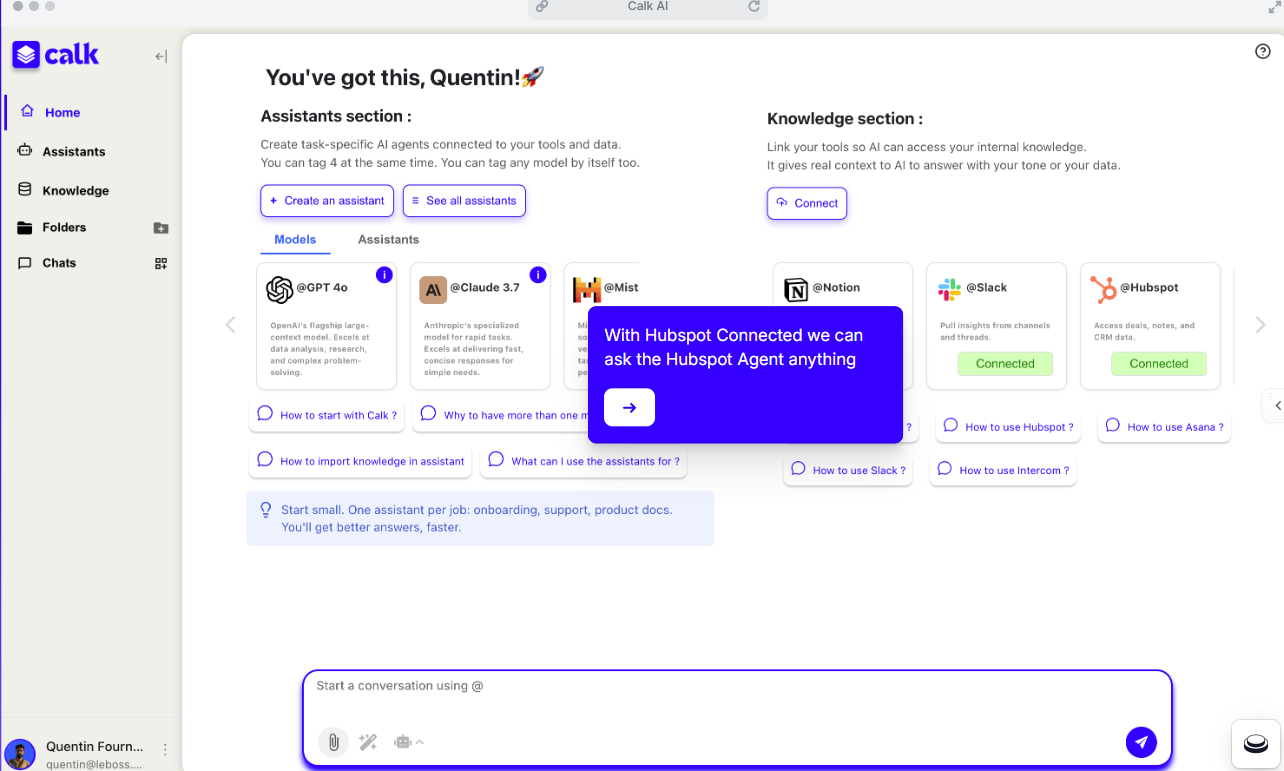The width and height of the screenshot is (1284, 771).
Task: Attach a file with the paperclip icon
Action: 333,741
